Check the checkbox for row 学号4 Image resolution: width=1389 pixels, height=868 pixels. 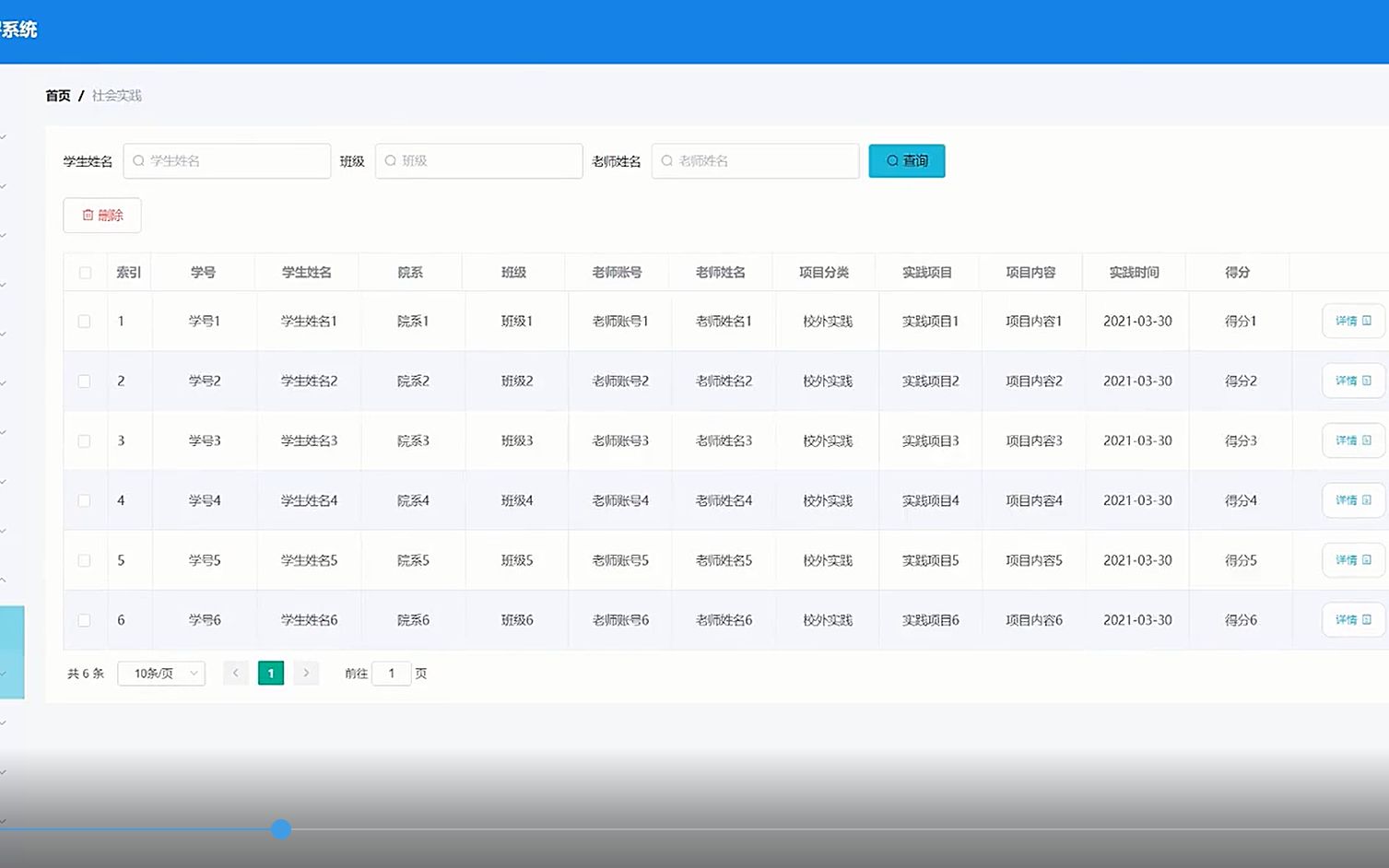[x=84, y=501]
